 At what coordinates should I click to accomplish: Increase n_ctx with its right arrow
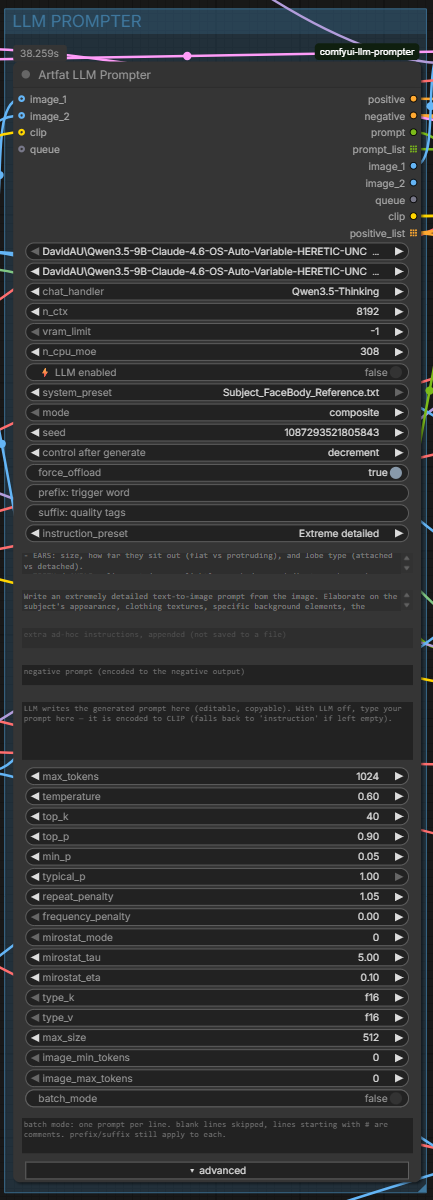(x=399, y=312)
